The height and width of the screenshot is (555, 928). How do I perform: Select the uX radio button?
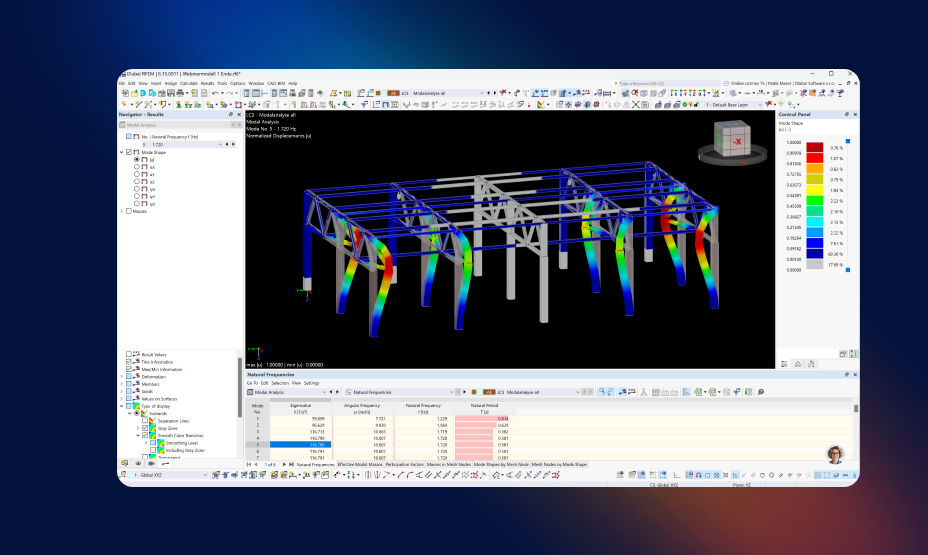(137, 167)
